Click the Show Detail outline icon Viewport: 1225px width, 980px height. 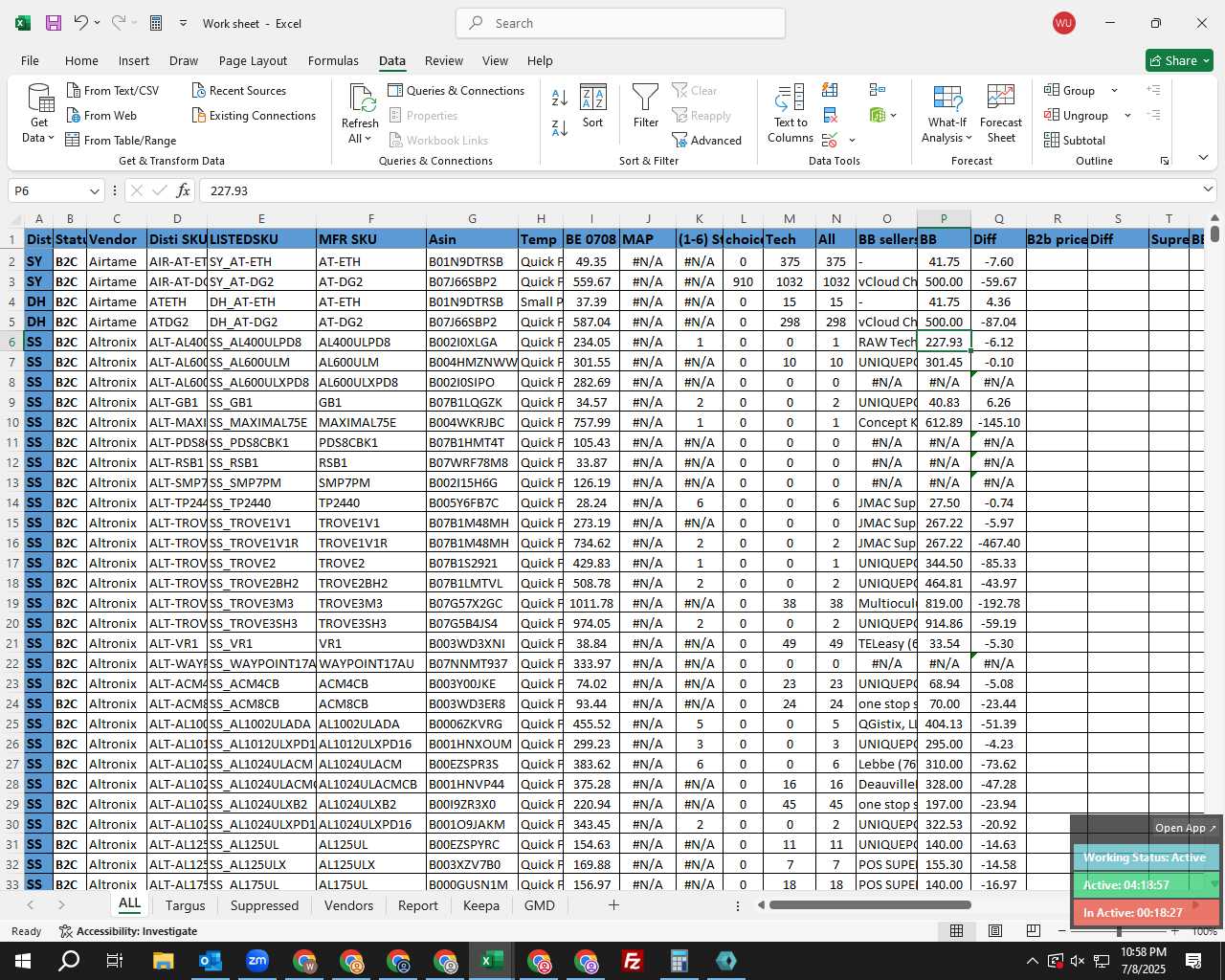tap(1153, 90)
